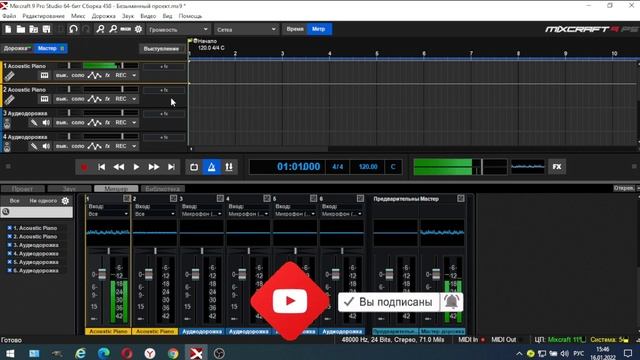Switch to the Проект tab
Viewport: 640px width, 360px height.
22,189
